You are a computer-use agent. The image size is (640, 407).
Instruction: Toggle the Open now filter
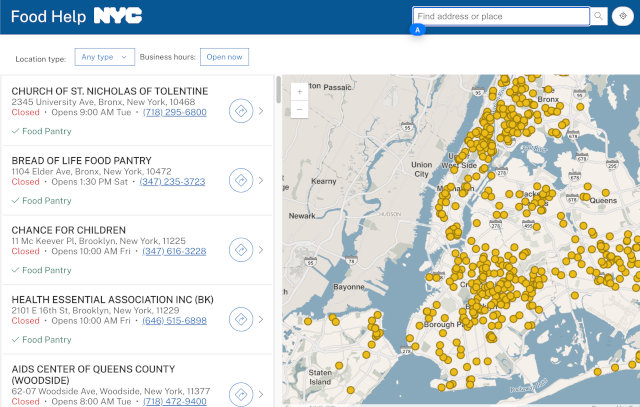pos(224,57)
